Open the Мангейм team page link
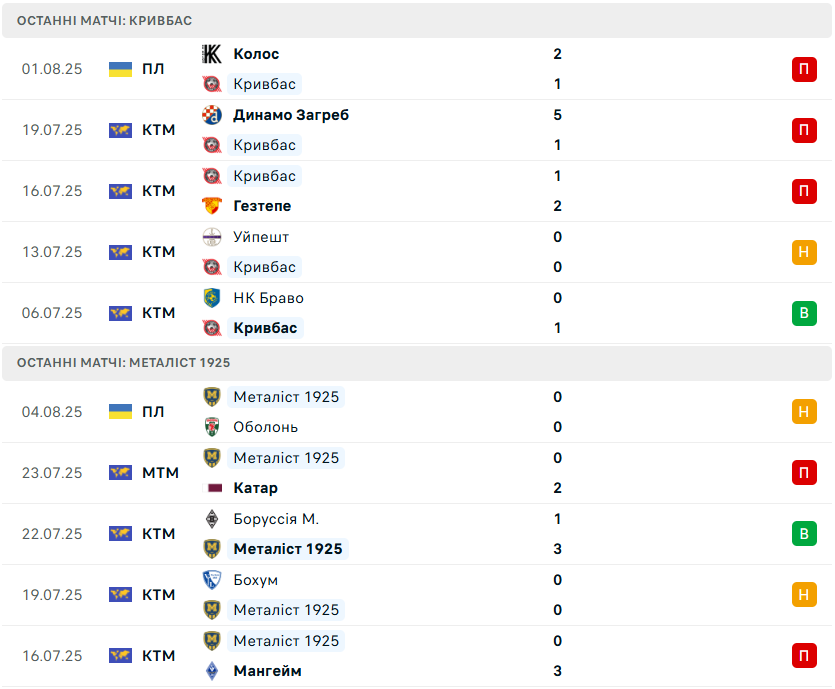Screen dimensions: 835x689 [x=267, y=671]
